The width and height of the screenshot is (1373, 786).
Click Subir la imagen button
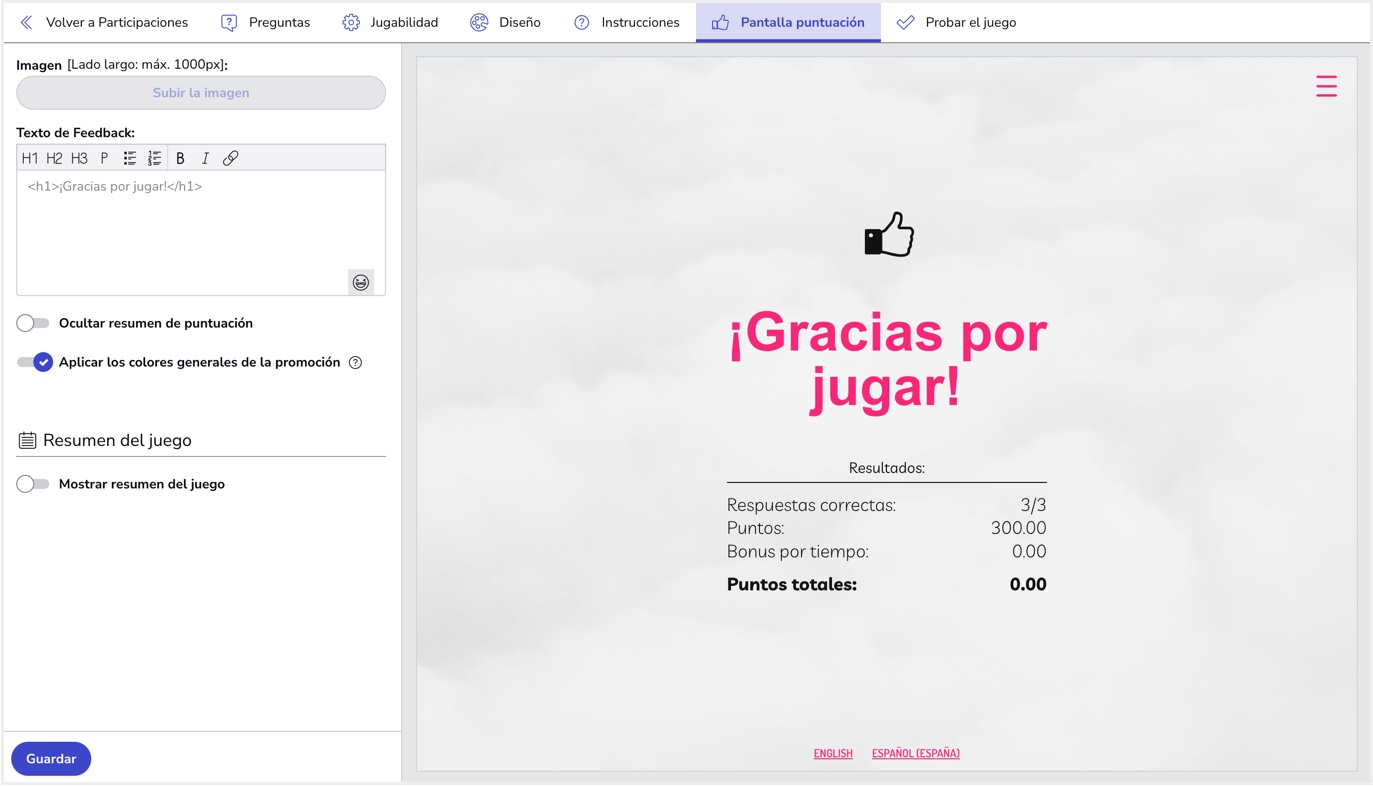point(201,93)
